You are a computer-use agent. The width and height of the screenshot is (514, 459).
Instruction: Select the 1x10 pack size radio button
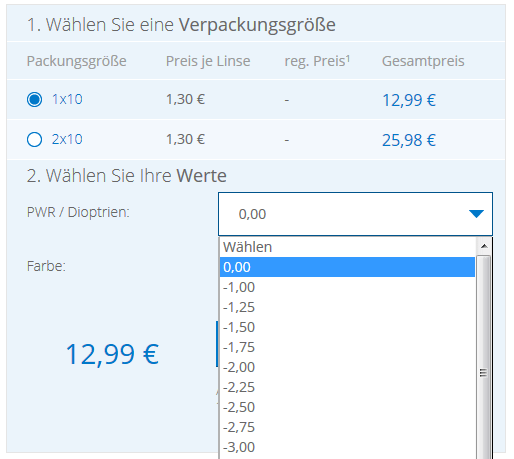34,99
